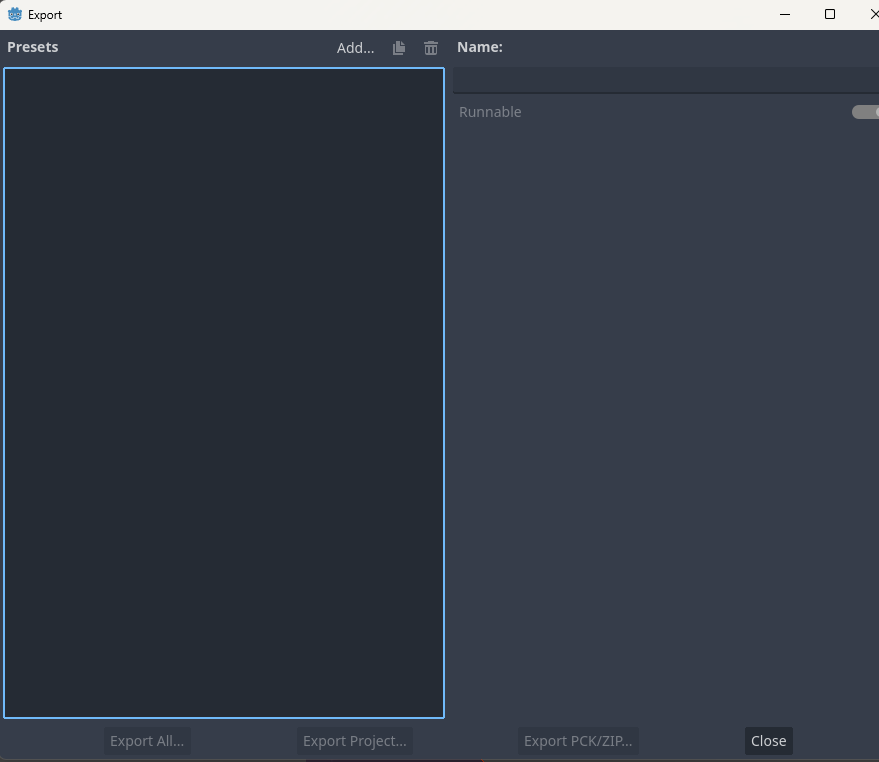The height and width of the screenshot is (762, 879).
Task: Click the Export All button
Action: (x=146, y=740)
